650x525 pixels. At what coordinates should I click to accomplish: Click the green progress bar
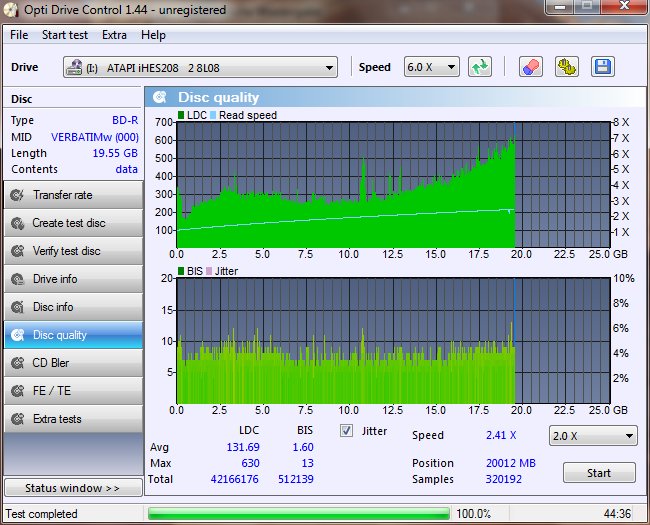[x=299, y=514]
